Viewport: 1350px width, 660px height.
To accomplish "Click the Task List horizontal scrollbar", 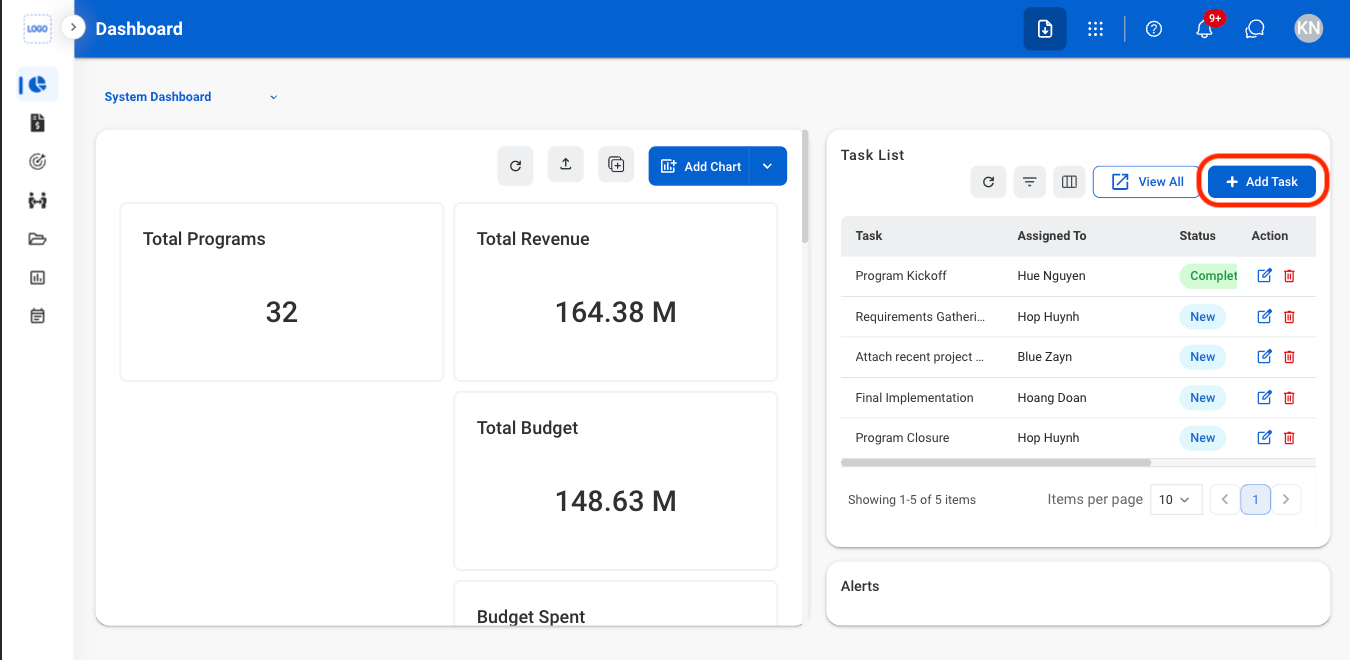I will [996, 463].
